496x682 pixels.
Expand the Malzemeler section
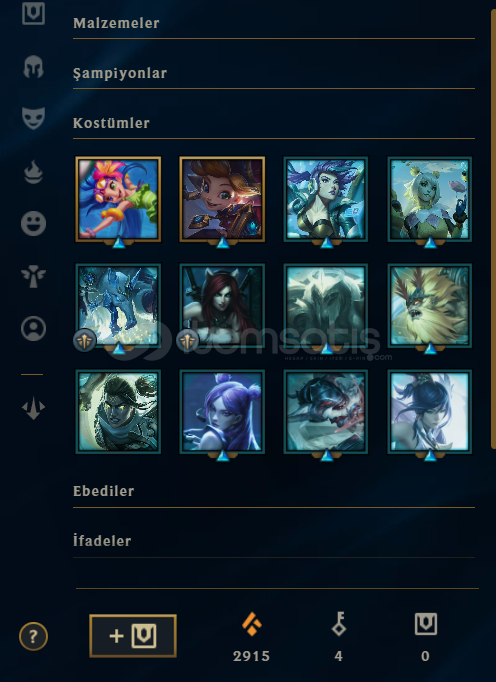point(274,23)
